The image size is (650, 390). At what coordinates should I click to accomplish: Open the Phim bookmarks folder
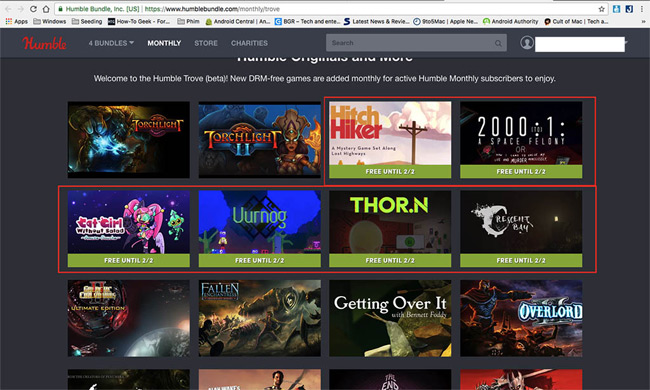189,21
